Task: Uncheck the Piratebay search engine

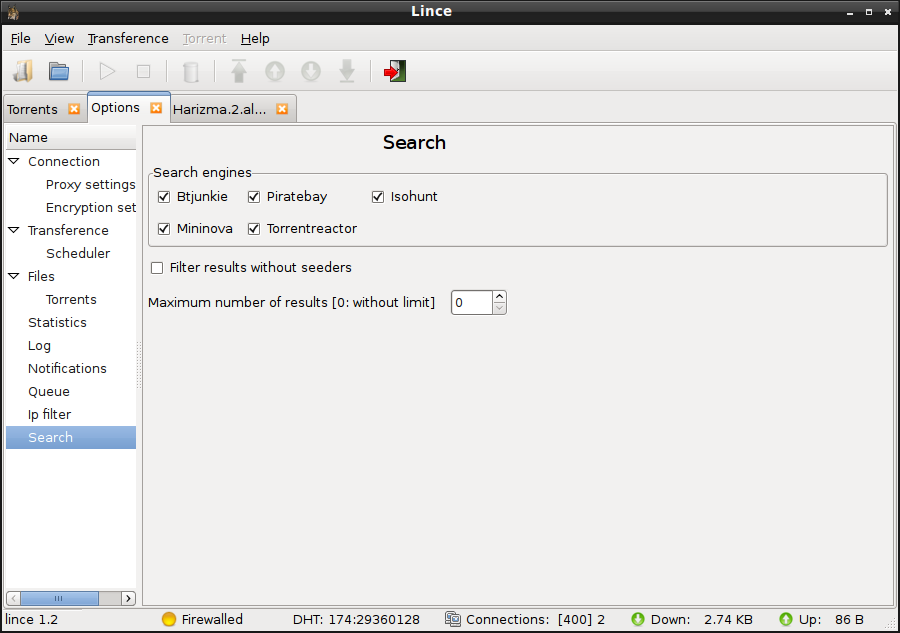Action: [254, 197]
